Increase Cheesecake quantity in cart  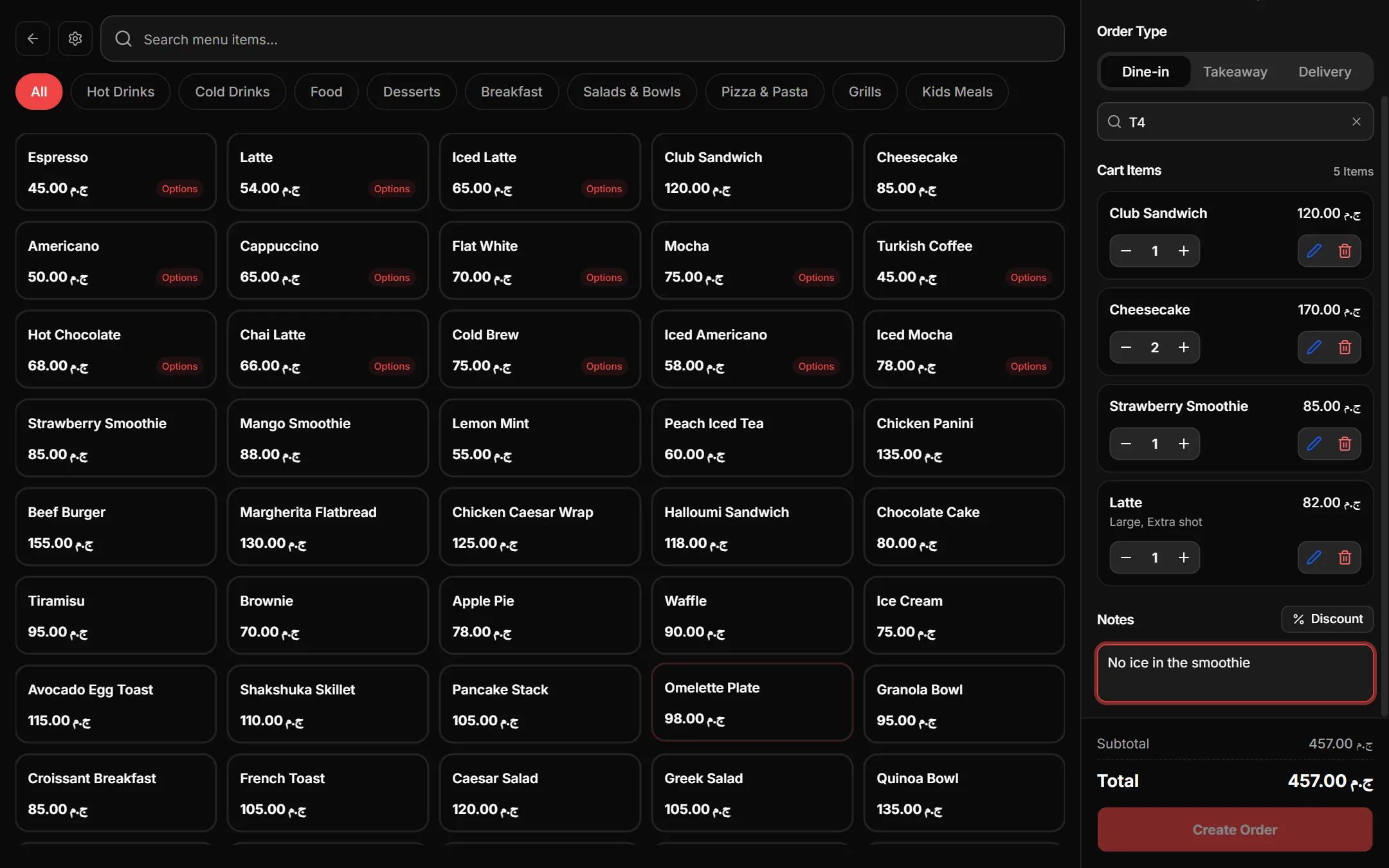point(1184,347)
